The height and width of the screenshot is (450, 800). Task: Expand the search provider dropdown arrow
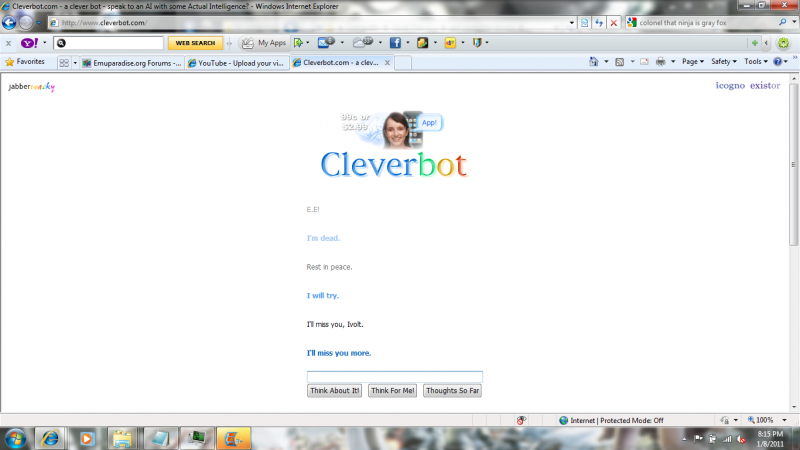coord(794,22)
